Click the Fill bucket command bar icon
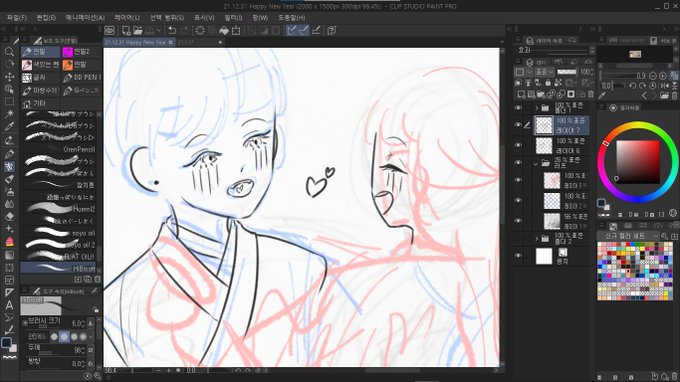Image resolution: width=680 pixels, height=382 pixels. tap(224, 30)
